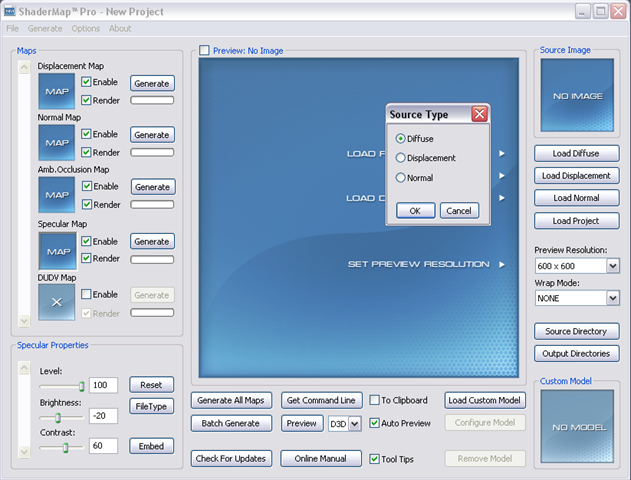Click the DUDV Map disabled thumbnail
The height and width of the screenshot is (480, 631).
coord(56,302)
